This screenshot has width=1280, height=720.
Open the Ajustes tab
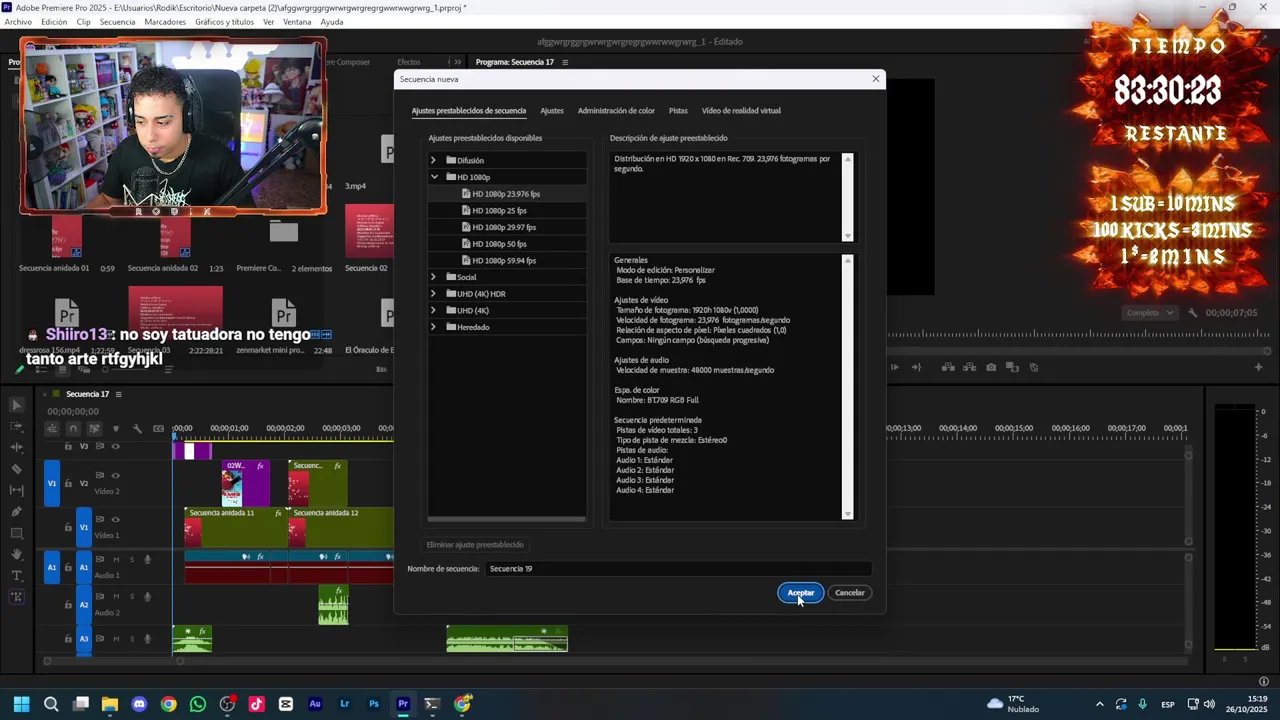pyautogui.click(x=552, y=111)
